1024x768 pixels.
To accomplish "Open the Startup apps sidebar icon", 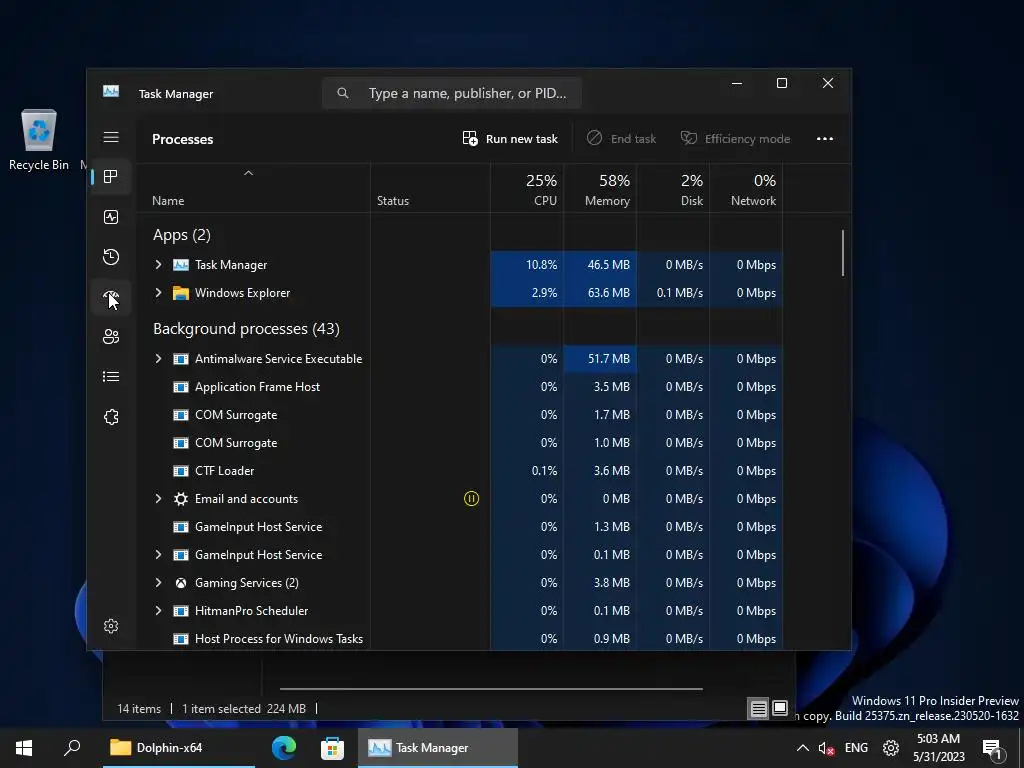I will (x=111, y=297).
